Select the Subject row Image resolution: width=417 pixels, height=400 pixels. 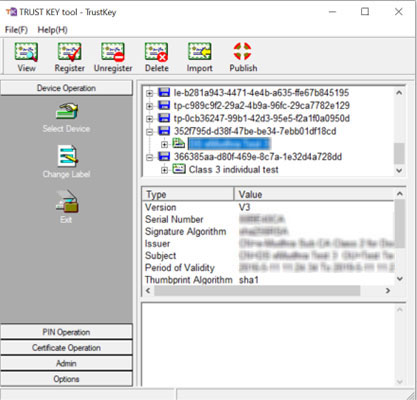coord(268,255)
